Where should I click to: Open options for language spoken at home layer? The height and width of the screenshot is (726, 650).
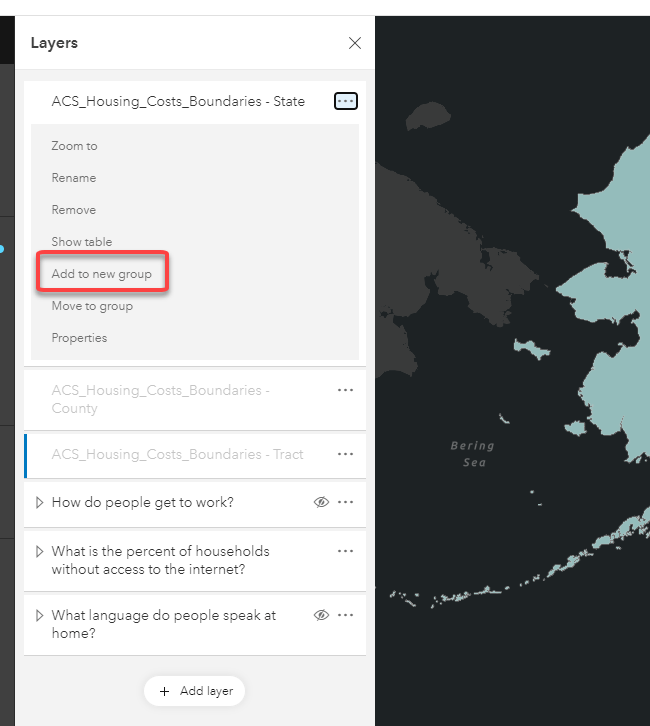pos(345,615)
